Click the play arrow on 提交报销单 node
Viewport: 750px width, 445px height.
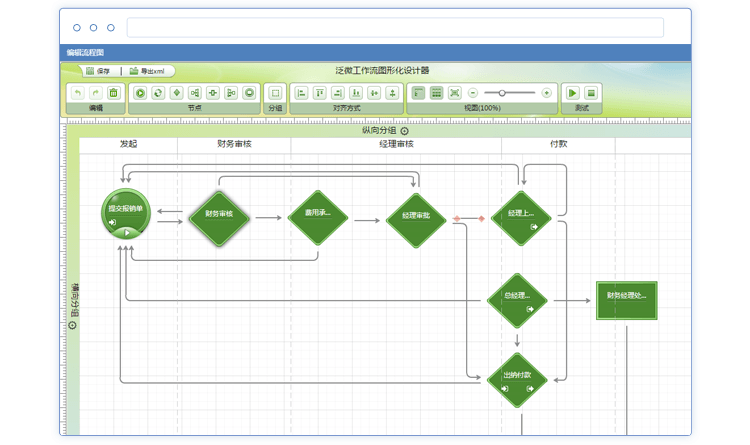click(127, 233)
